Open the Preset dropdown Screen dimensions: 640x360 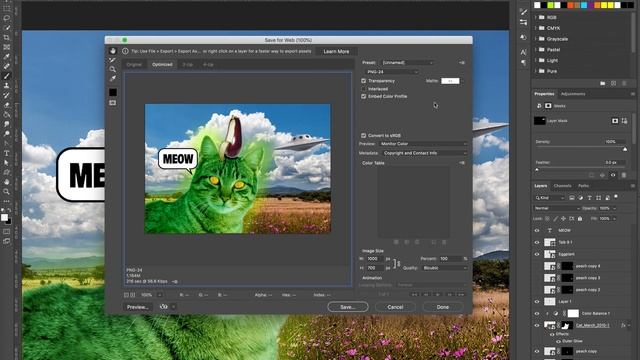point(407,62)
